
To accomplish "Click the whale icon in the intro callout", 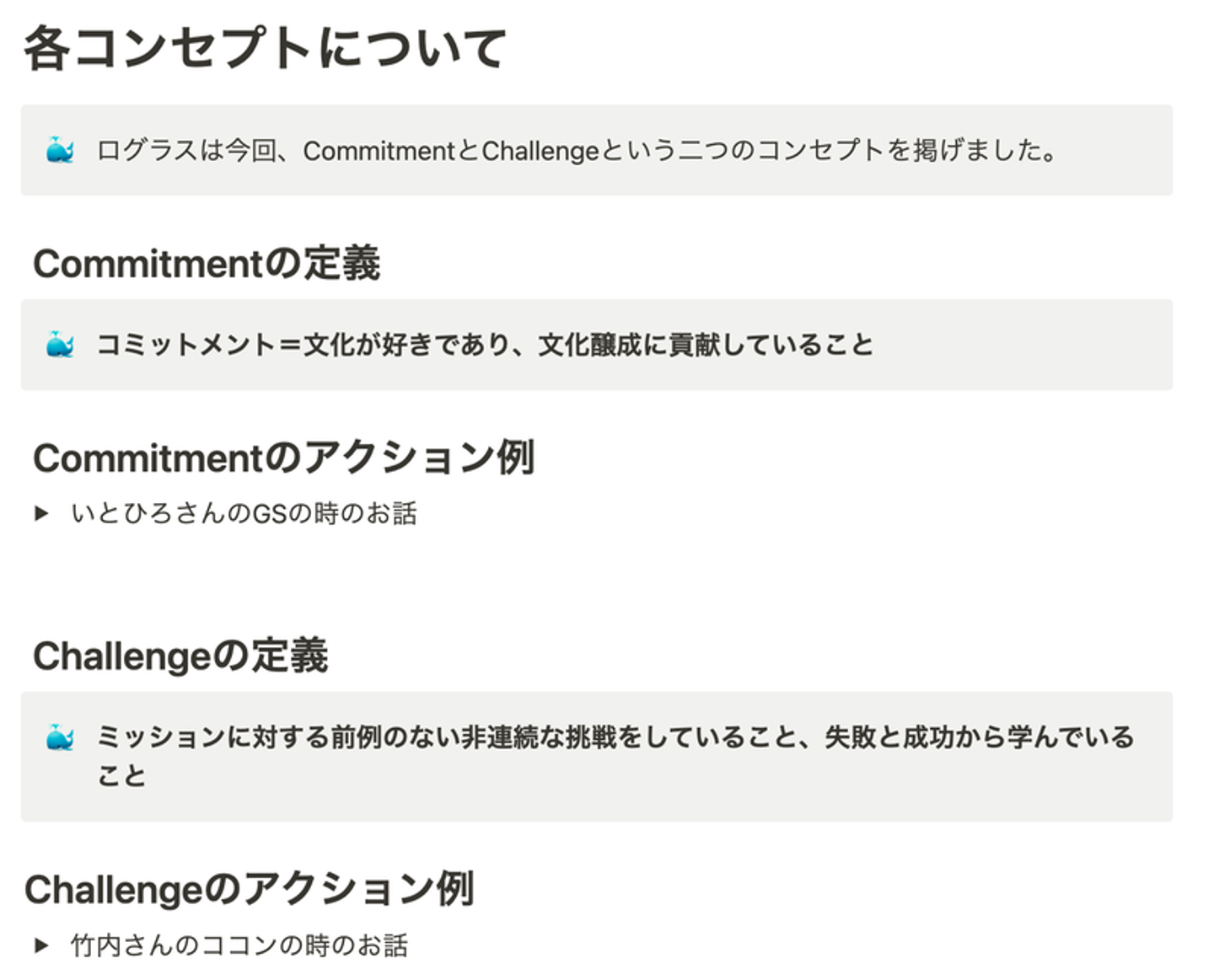I will [x=60, y=150].
